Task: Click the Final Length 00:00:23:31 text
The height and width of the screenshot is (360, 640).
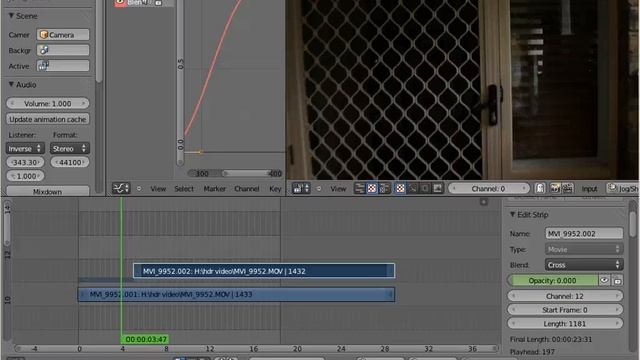Action: (x=551, y=339)
